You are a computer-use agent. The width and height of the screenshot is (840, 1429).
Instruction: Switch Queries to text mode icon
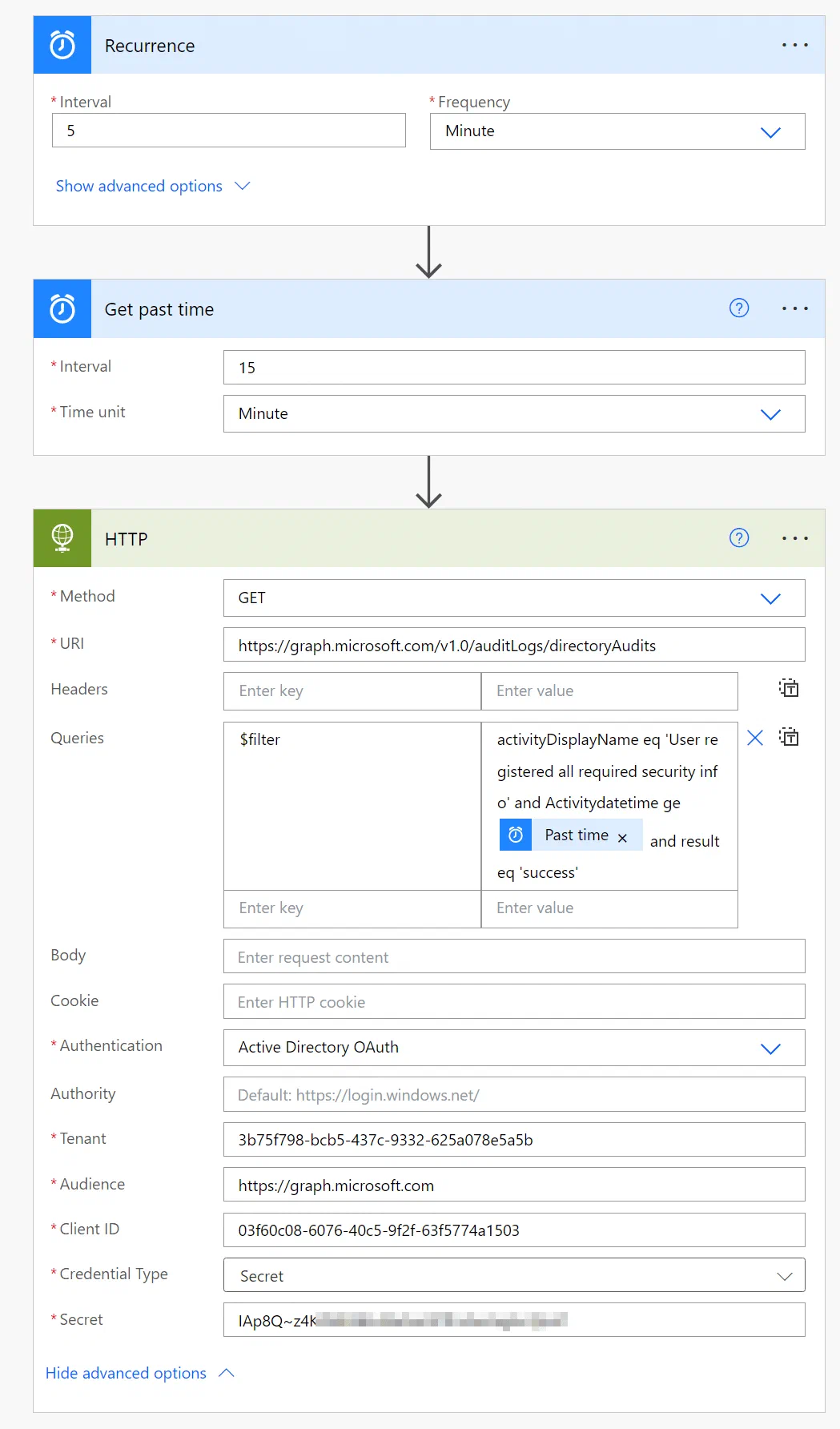[789, 737]
